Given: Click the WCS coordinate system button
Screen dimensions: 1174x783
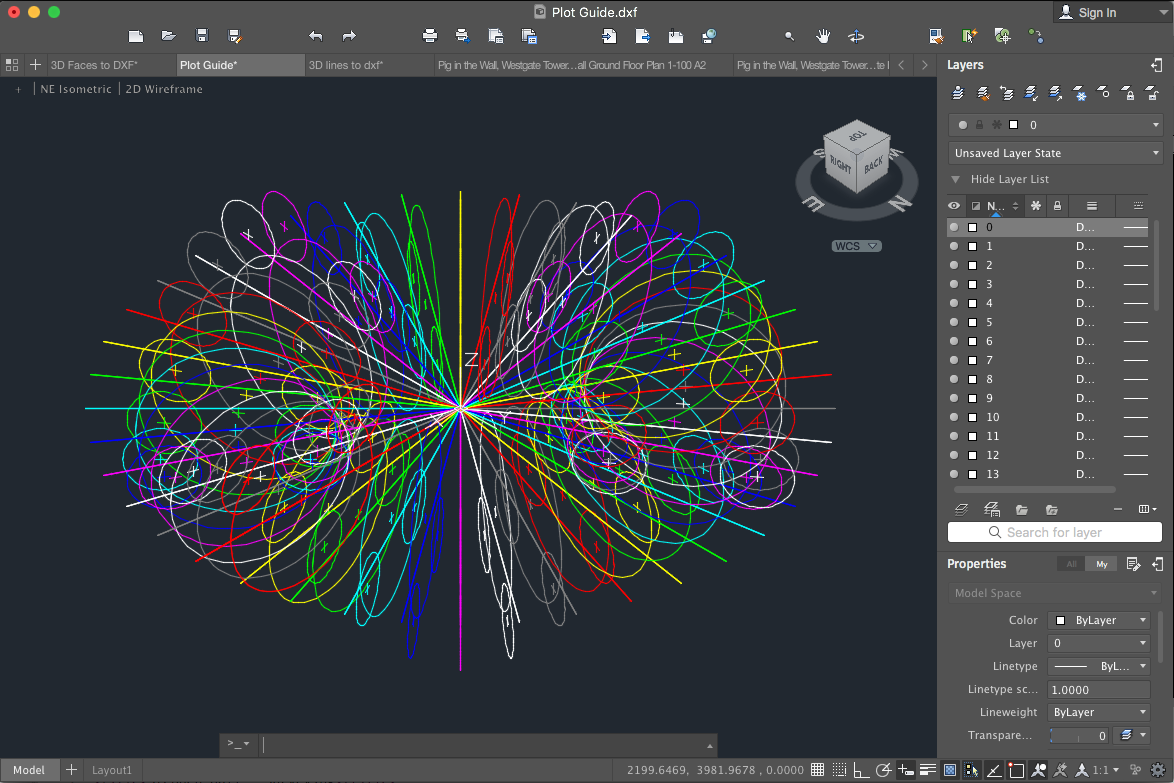Looking at the screenshot, I should point(855,246).
